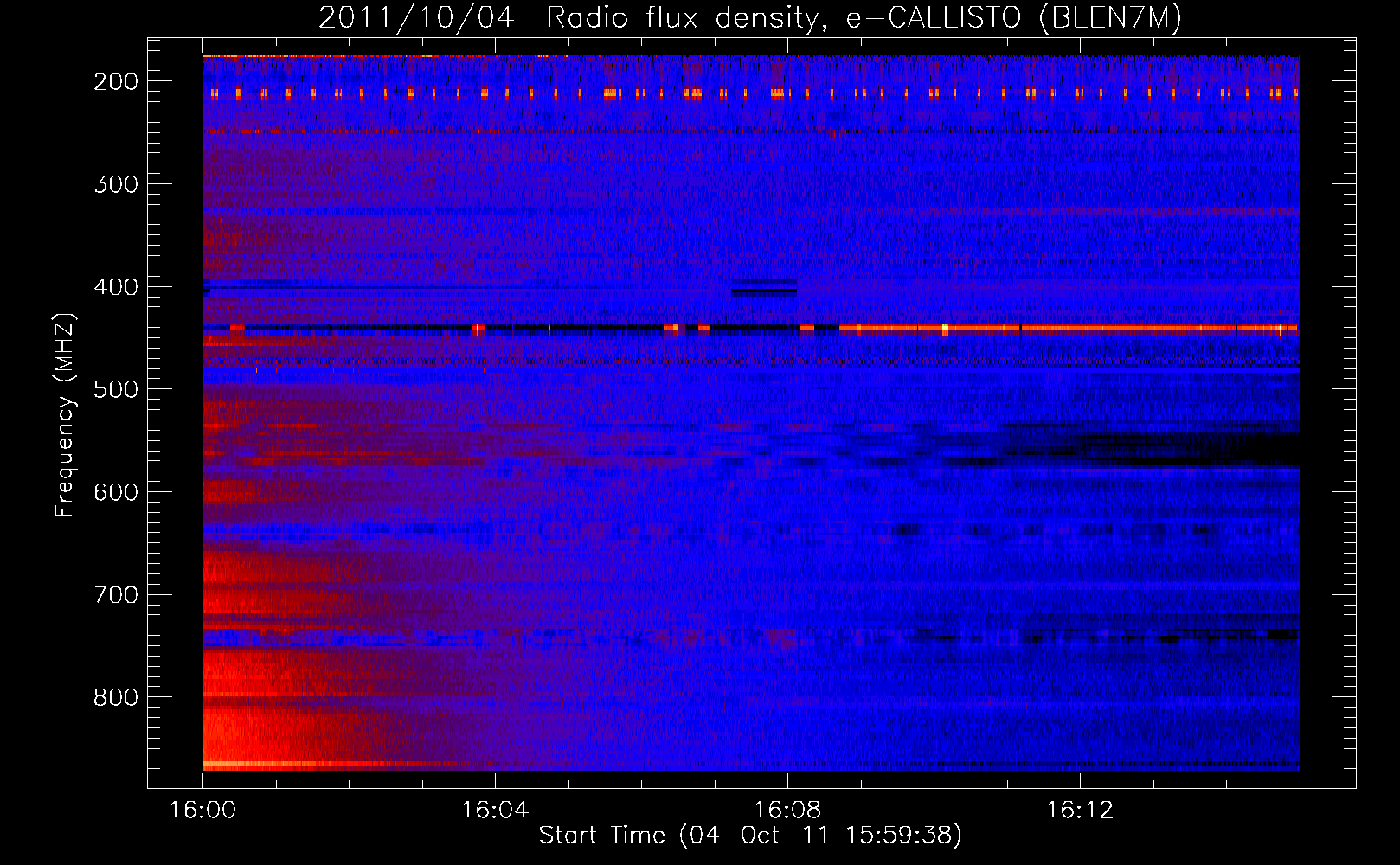Click the 200 frequency tick label
The image size is (1400, 865).
(116, 81)
